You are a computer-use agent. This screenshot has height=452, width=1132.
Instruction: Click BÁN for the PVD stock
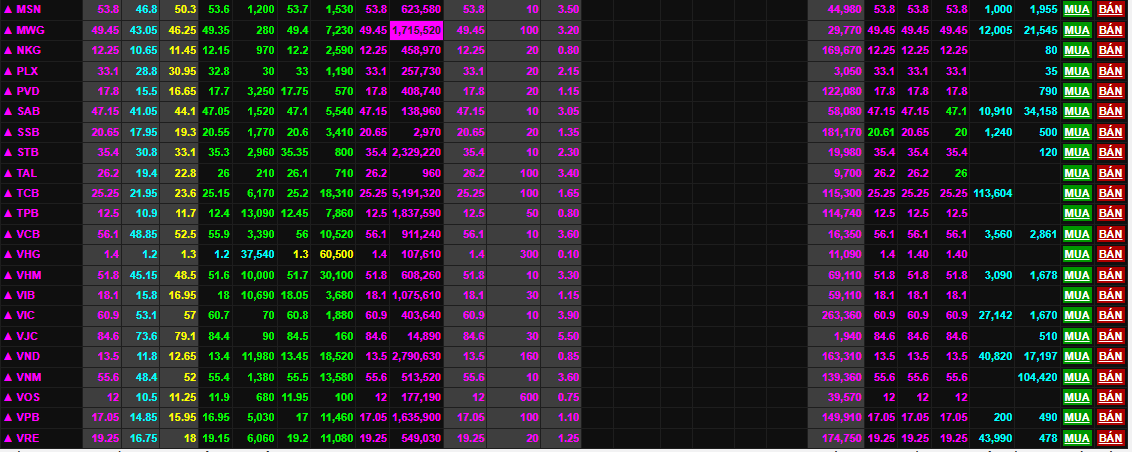1110,91
